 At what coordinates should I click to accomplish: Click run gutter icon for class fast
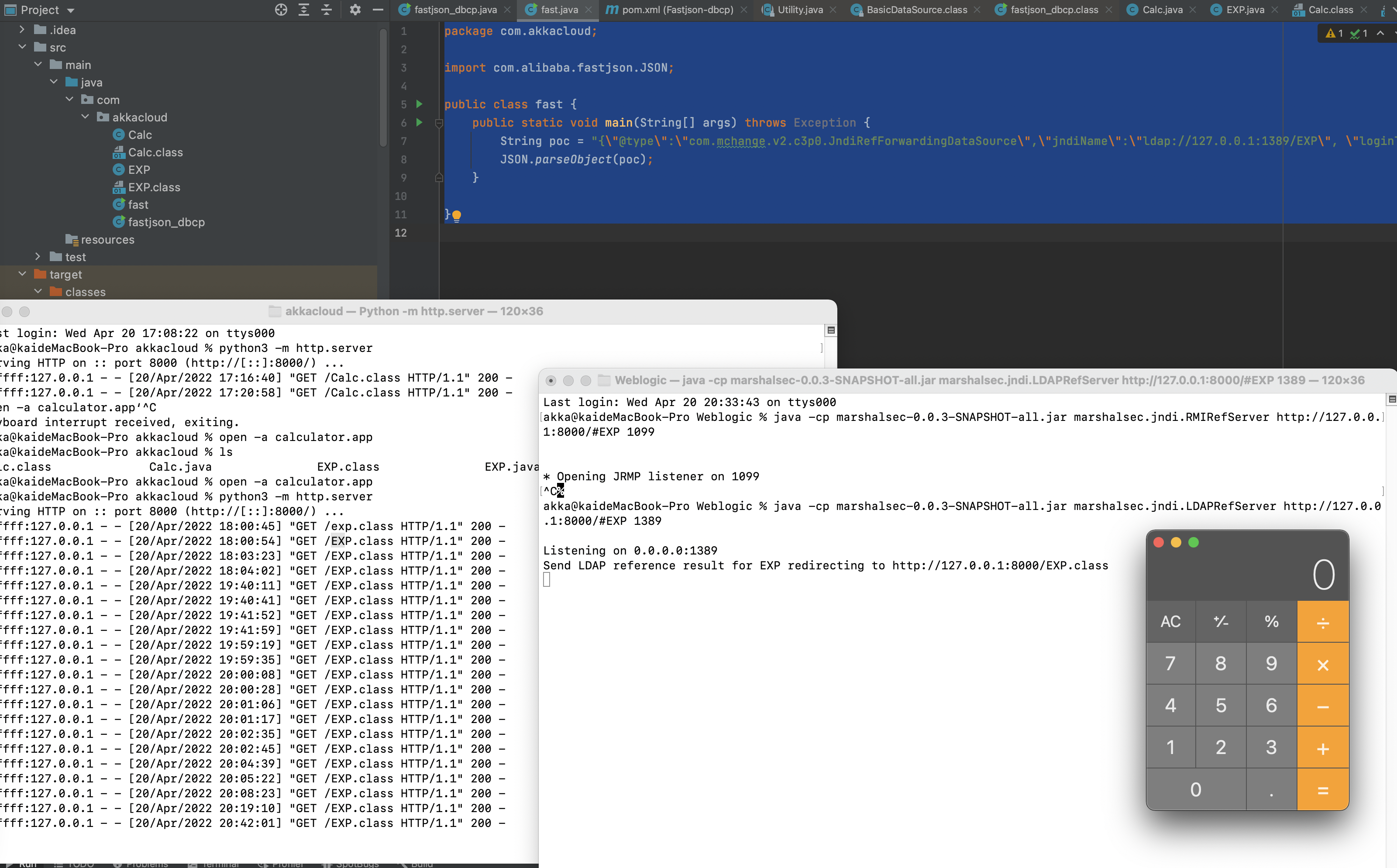coord(420,104)
